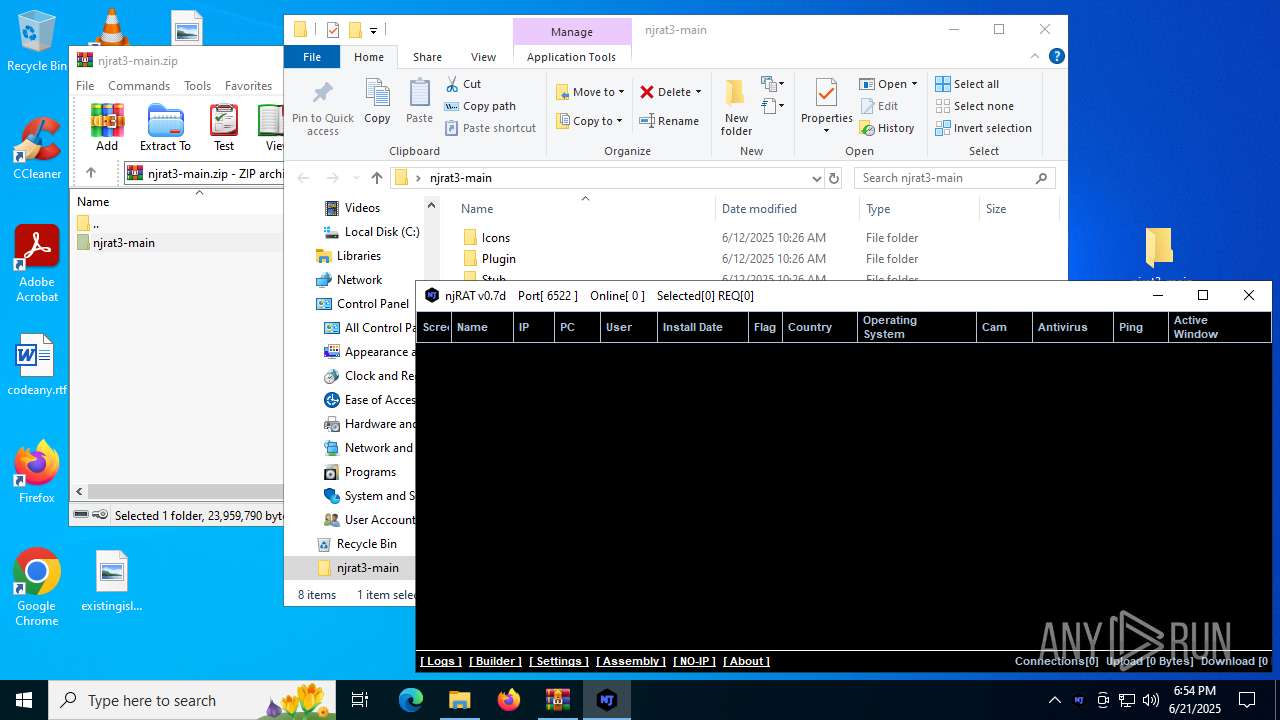Open the Assembly option in njRAT

coord(631,661)
